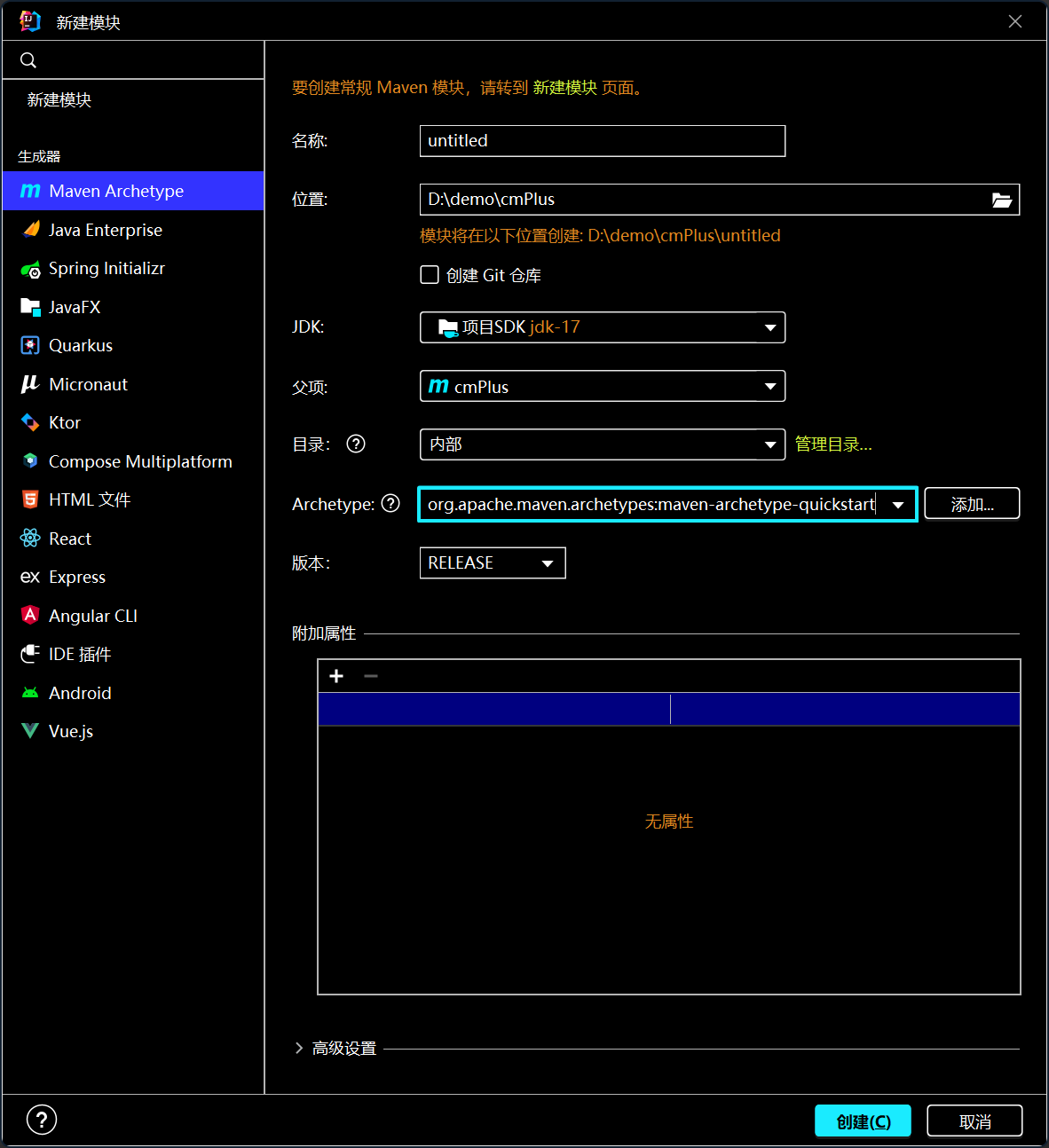Screen dimensions: 1049x1148
Task: Click the Angular CLI shield icon
Action: [x=30, y=616]
